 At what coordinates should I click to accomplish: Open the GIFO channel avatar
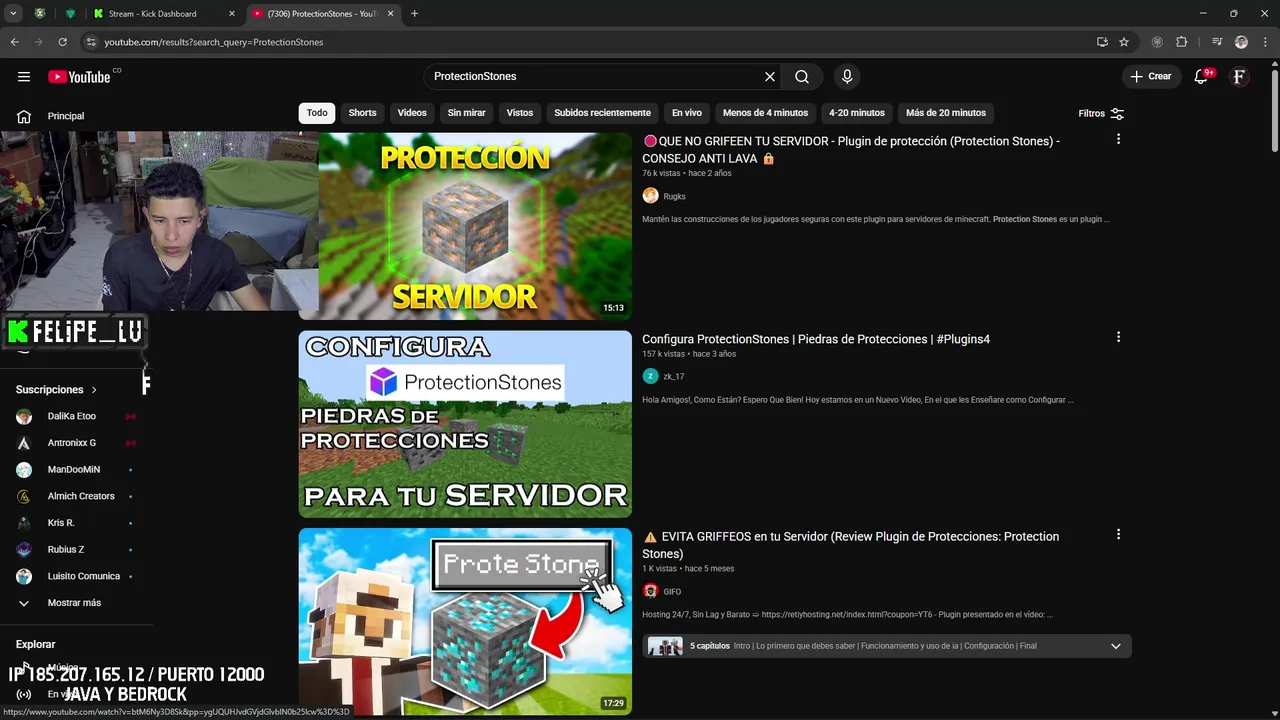click(x=650, y=591)
